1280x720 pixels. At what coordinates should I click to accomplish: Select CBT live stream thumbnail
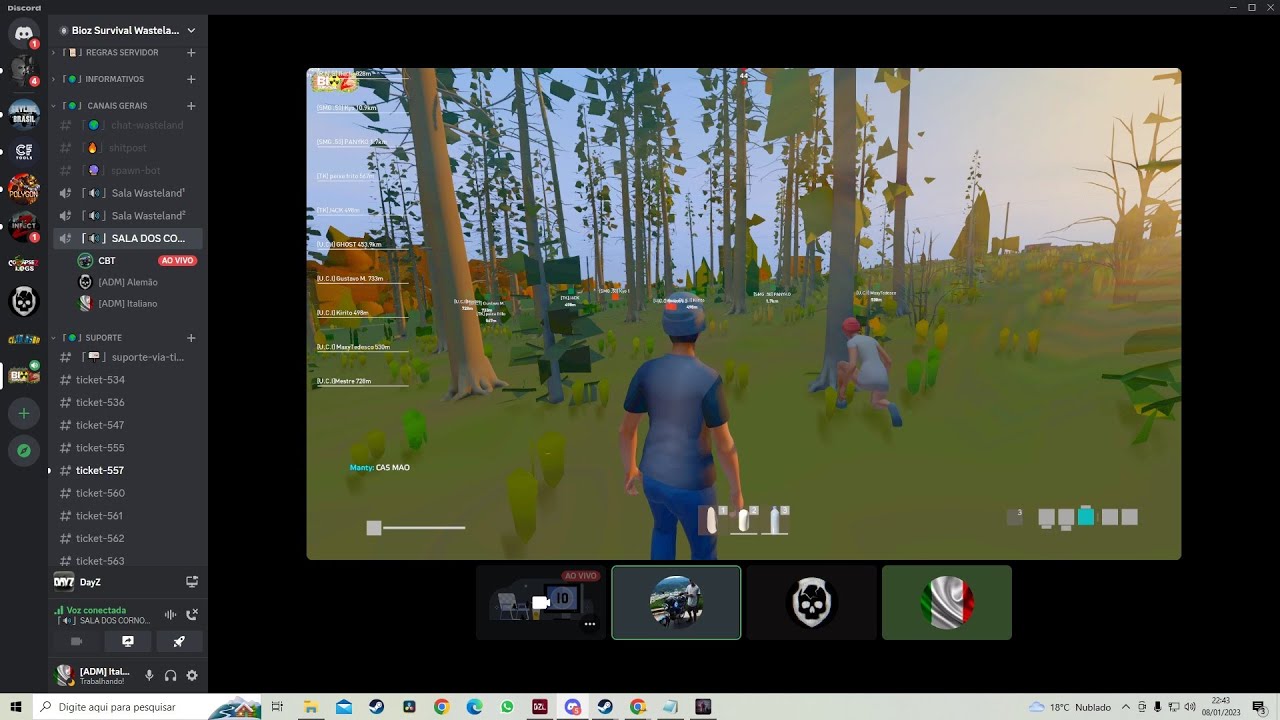click(541, 602)
